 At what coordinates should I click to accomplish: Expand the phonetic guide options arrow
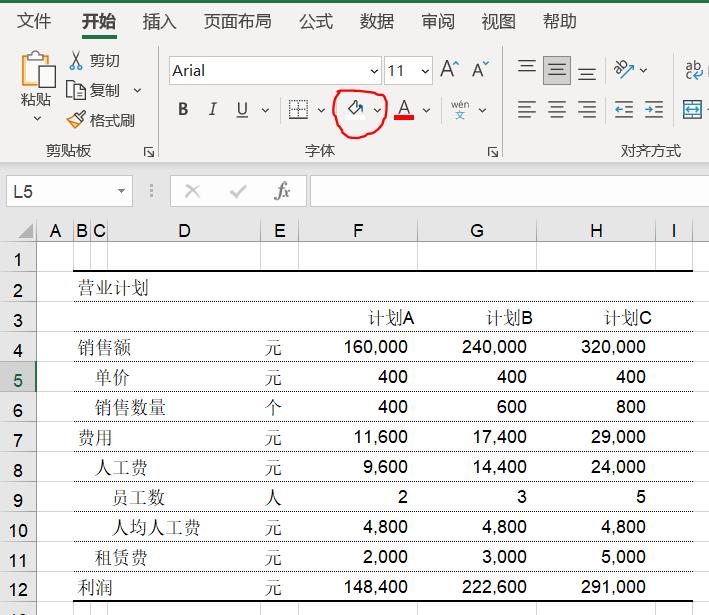click(x=482, y=110)
